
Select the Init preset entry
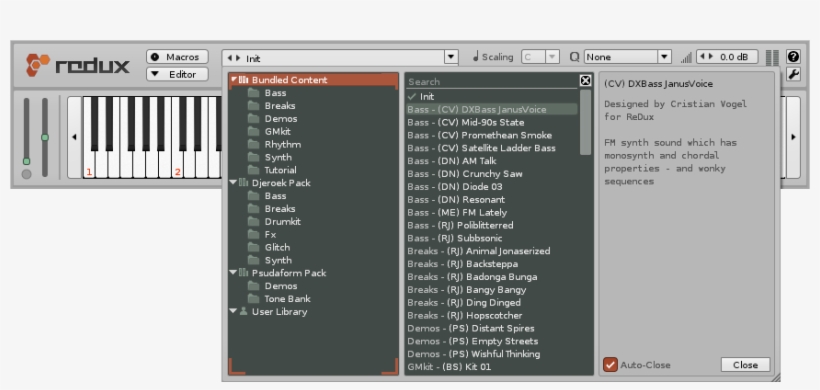tap(492, 97)
